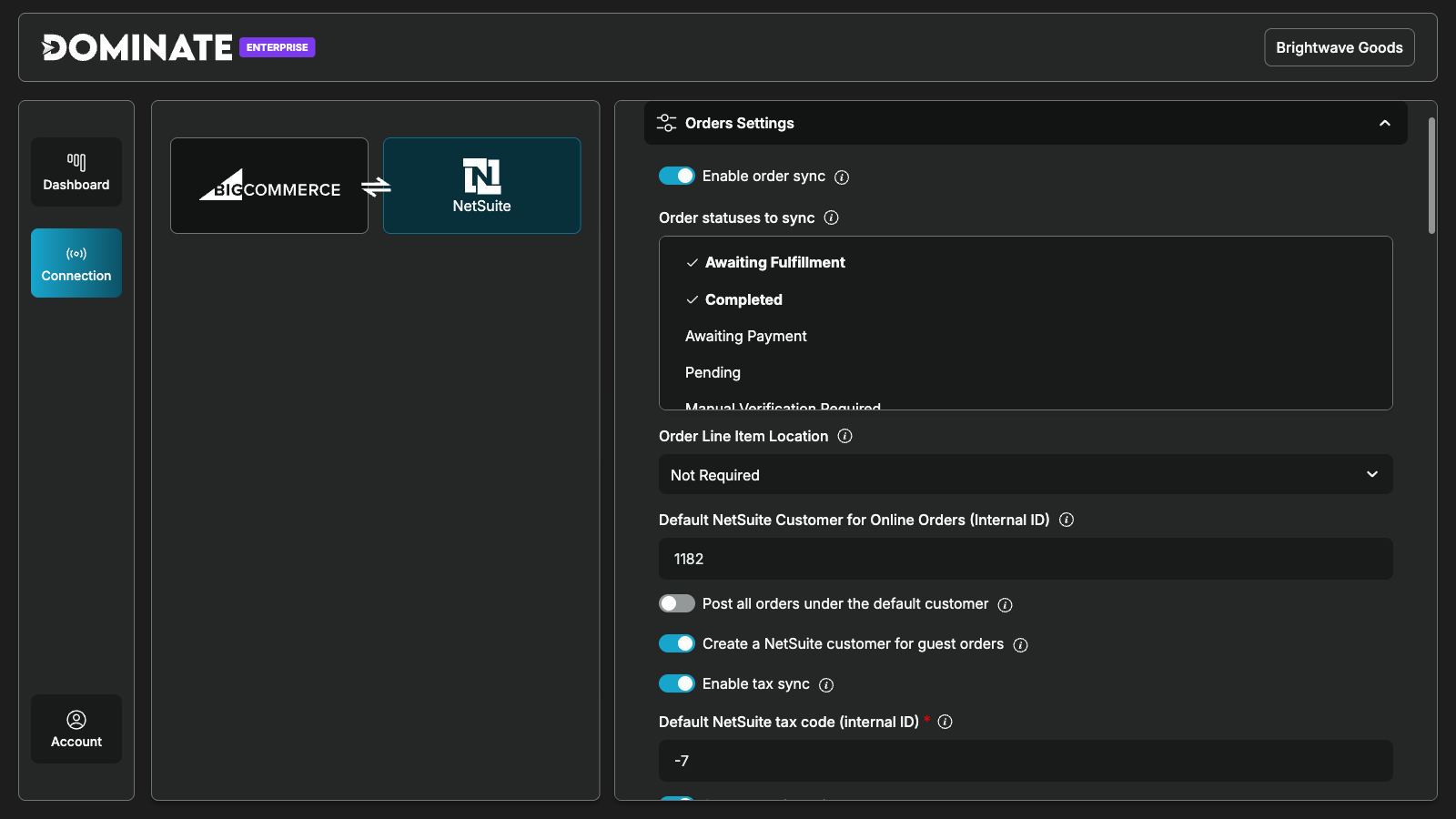Toggle Enable order sync switch

(677, 176)
